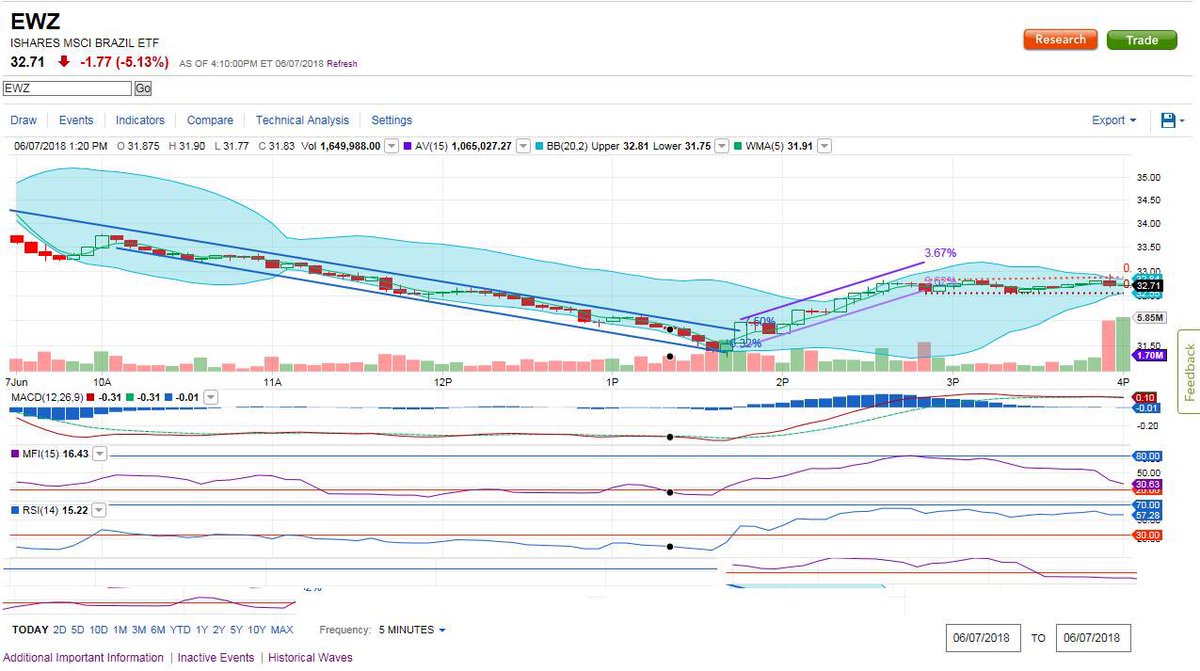Image resolution: width=1200 pixels, height=671 pixels.
Task: Expand the RSI(14) dropdown arrow
Action: pos(99,510)
